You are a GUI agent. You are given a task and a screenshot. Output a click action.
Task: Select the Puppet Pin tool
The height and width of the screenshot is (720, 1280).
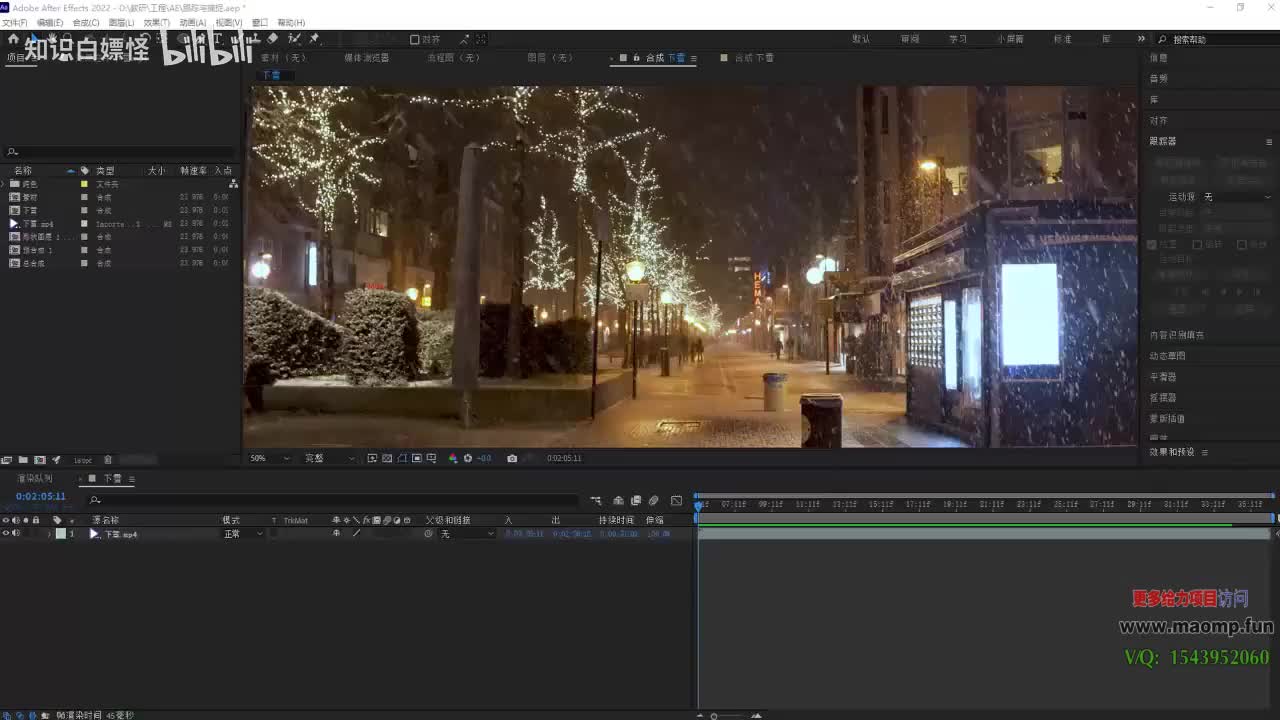coord(314,39)
